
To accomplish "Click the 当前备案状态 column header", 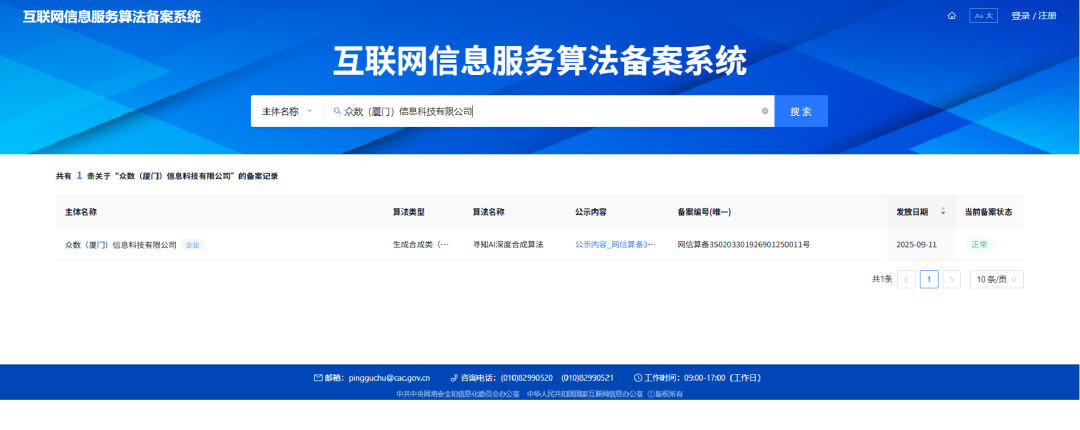I will [988, 212].
